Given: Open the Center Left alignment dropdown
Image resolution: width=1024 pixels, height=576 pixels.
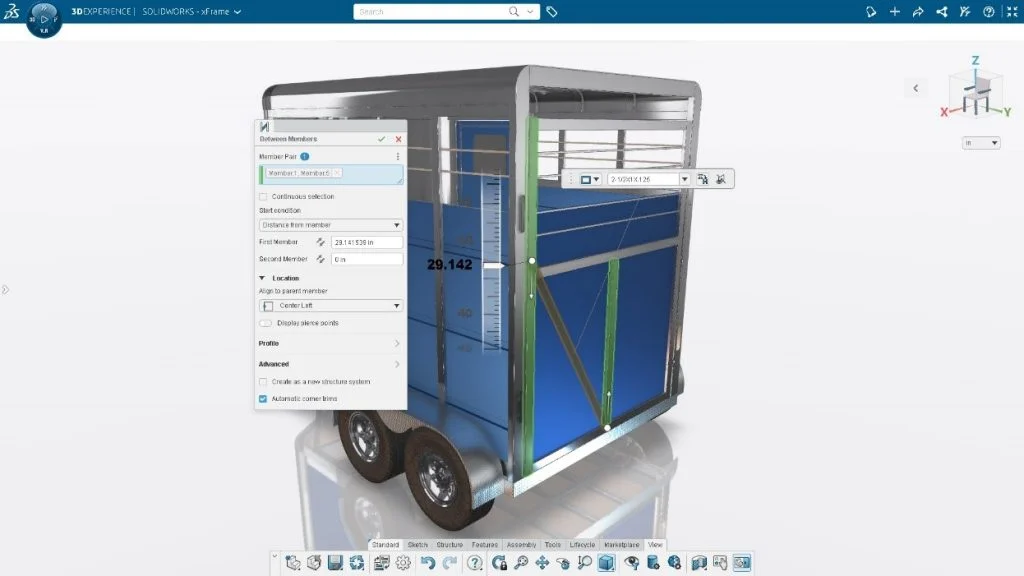Looking at the screenshot, I should click(x=331, y=305).
